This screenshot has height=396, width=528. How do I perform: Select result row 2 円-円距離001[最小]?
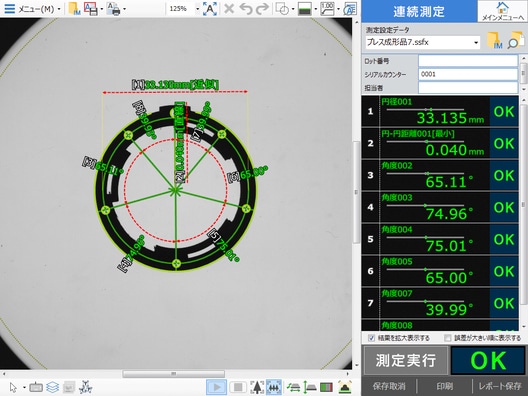440,143
